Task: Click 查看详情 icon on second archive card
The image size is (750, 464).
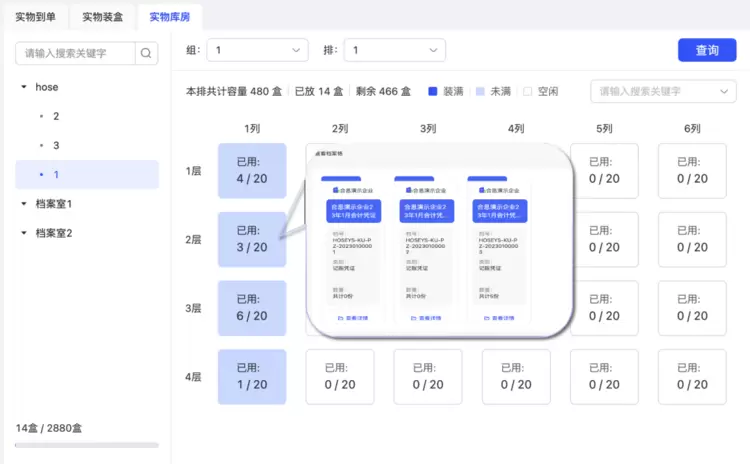Action: click(412, 318)
